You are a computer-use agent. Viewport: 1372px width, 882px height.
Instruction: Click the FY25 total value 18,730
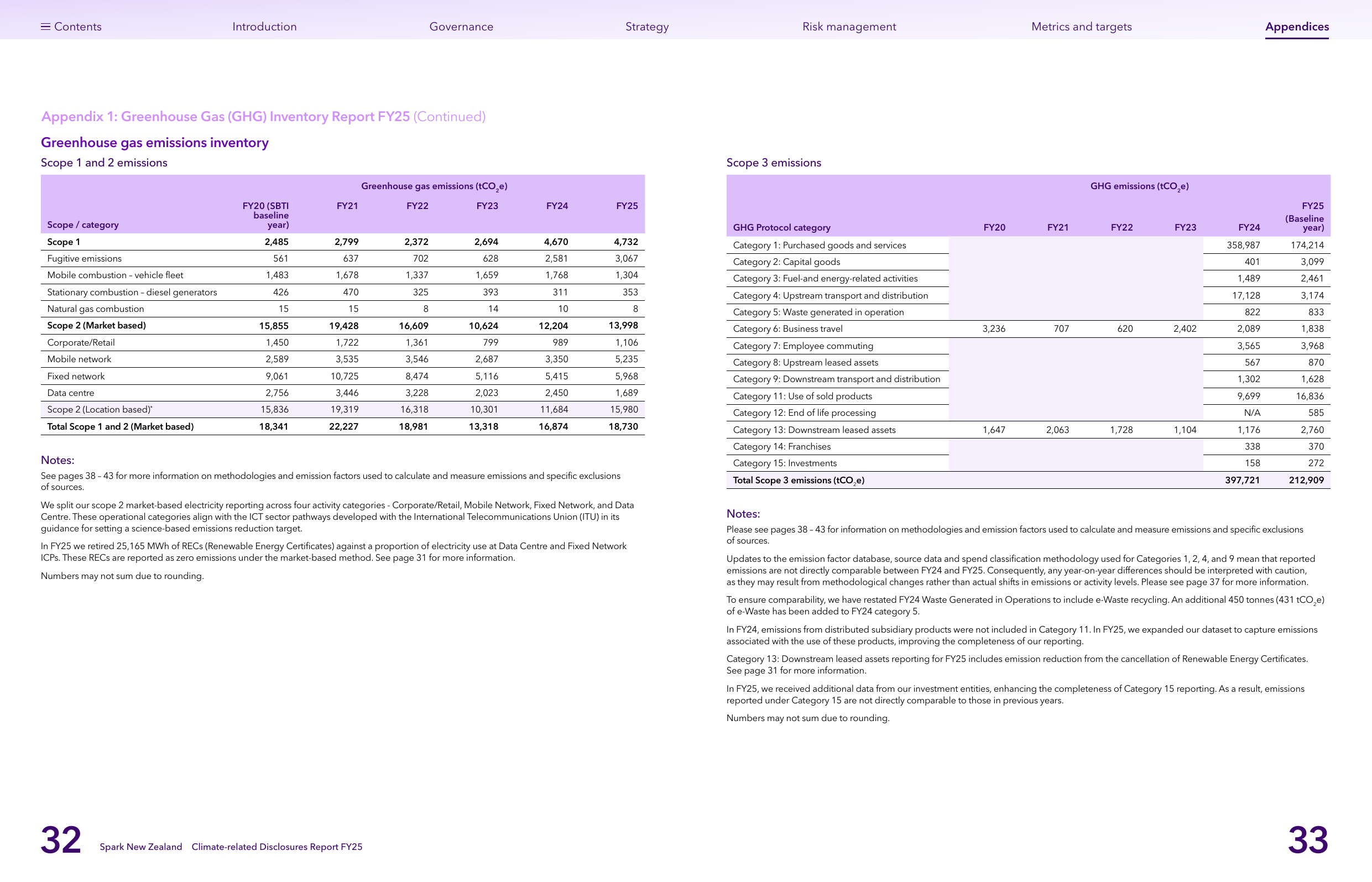623,427
